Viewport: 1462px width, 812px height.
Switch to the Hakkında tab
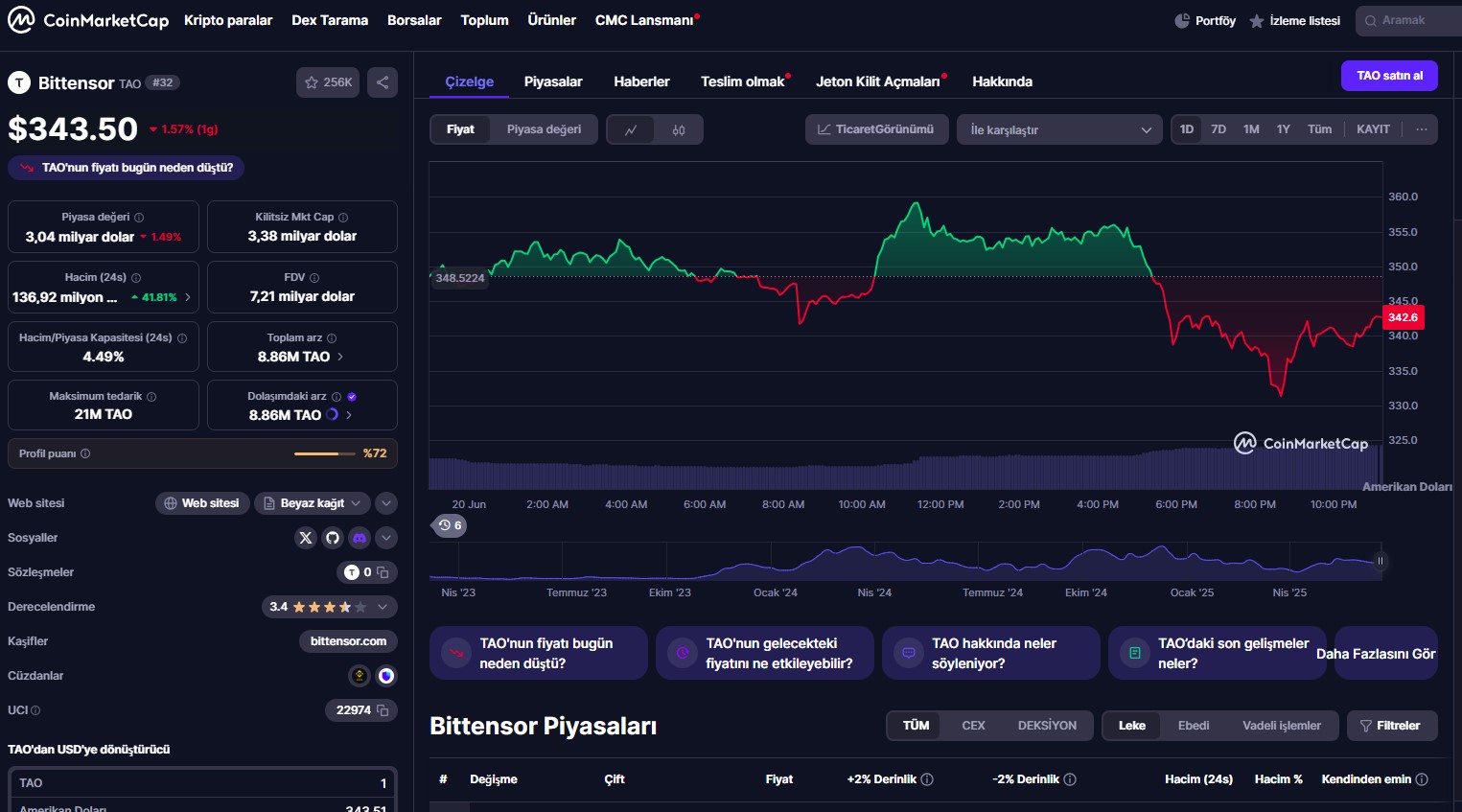(1002, 81)
